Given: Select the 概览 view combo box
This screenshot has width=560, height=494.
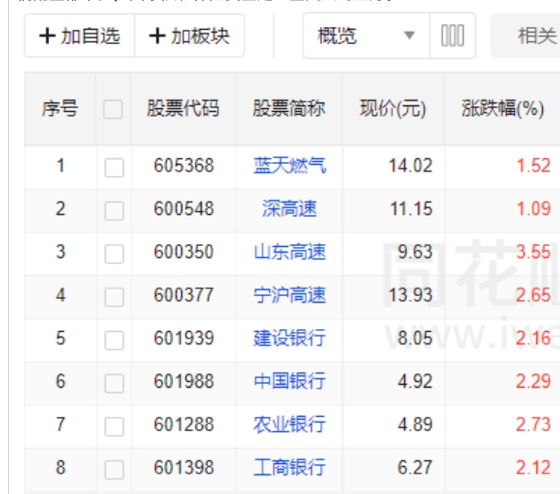Looking at the screenshot, I should point(366,35).
